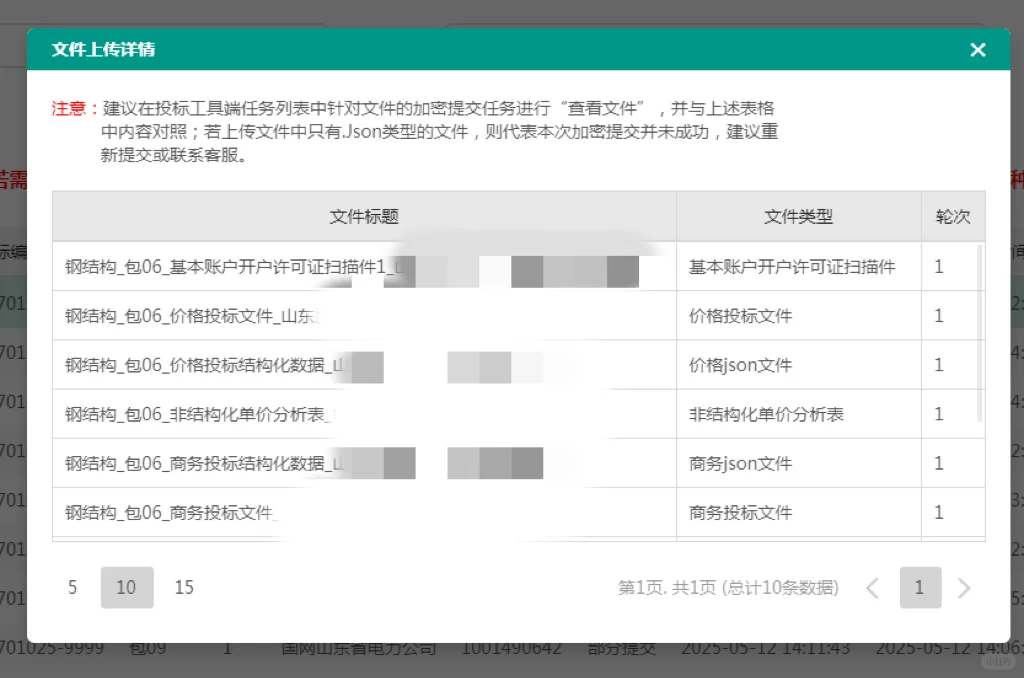Viewport: 1024px width, 678px height.
Task: Click the close X on the dialog header
Action: [977, 49]
